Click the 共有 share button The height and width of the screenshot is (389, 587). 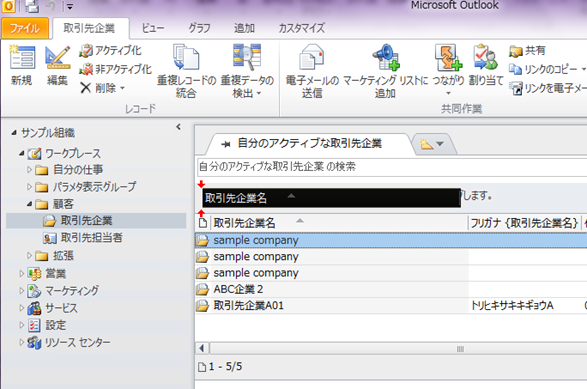[x=527, y=51]
